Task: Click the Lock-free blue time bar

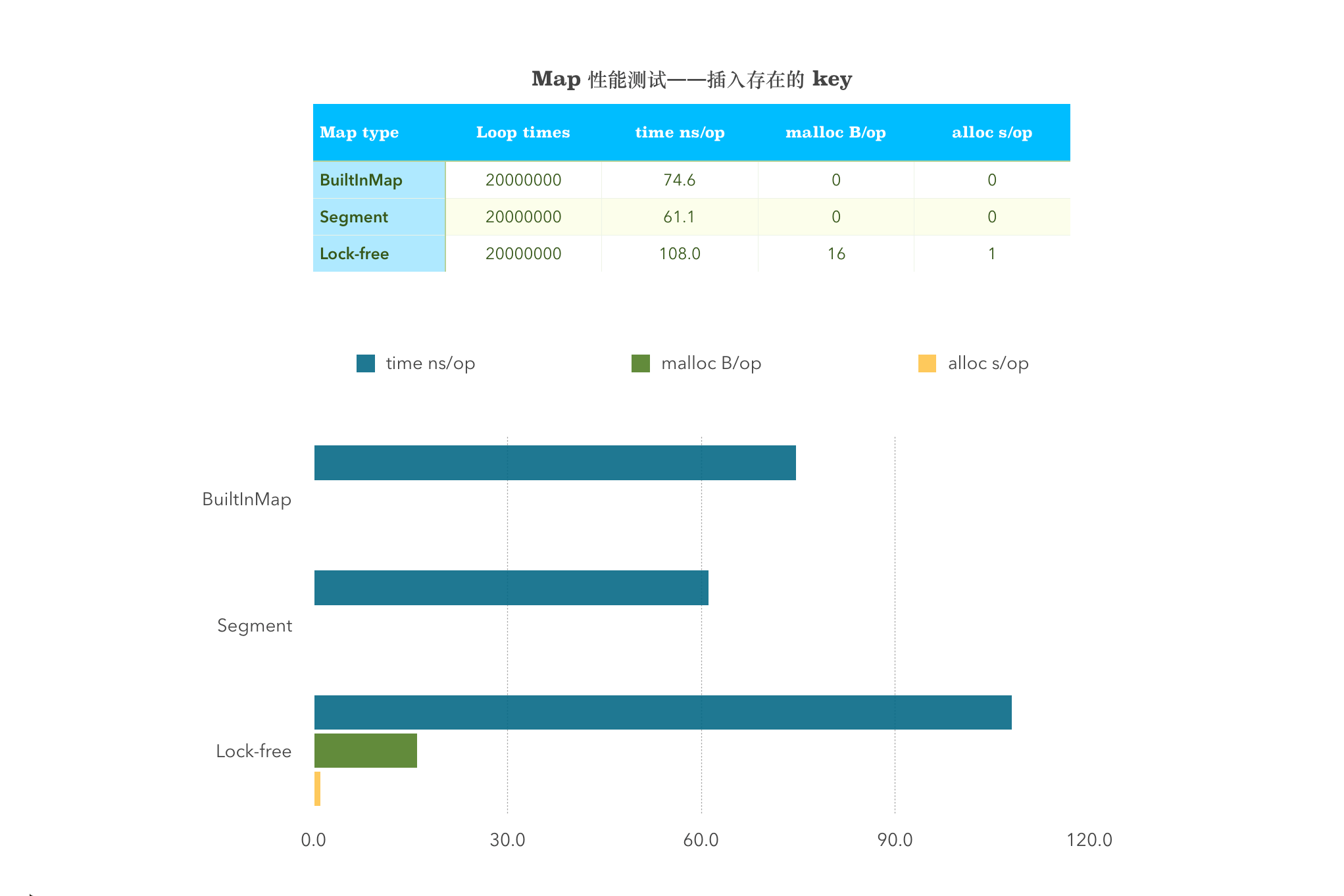Action: tap(662, 712)
